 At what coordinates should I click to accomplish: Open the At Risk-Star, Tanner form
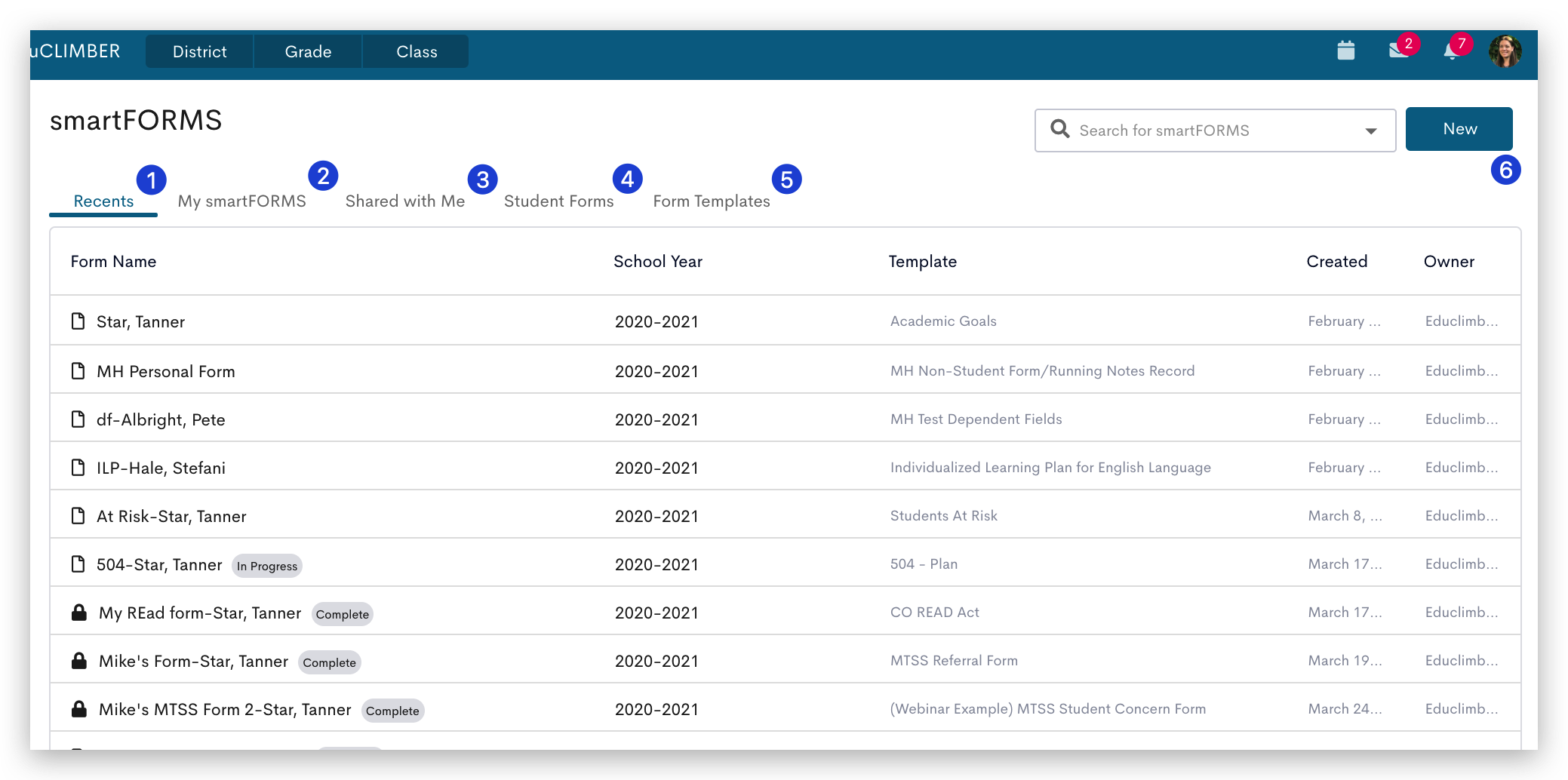pos(171,517)
